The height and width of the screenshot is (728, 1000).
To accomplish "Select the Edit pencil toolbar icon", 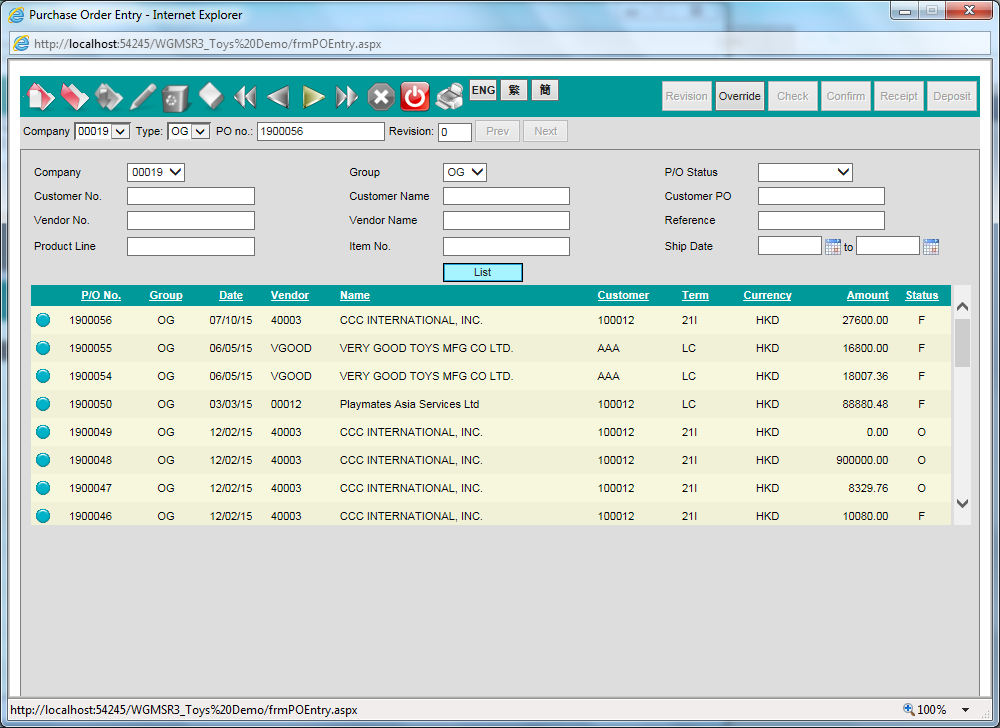I will [143, 97].
